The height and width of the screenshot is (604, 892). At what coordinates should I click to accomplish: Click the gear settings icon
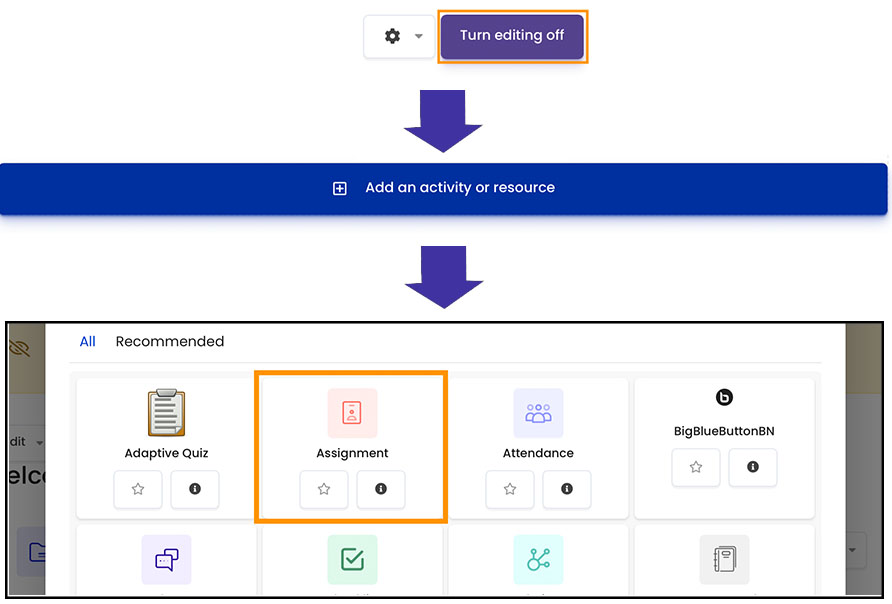click(x=392, y=36)
